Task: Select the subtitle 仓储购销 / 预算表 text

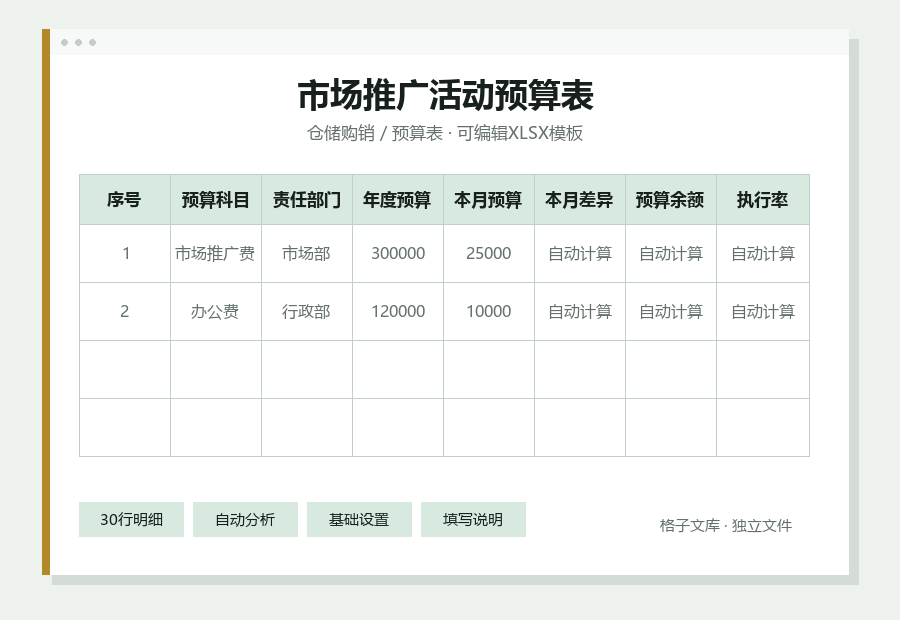Action: pyautogui.click(x=375, y=133)
